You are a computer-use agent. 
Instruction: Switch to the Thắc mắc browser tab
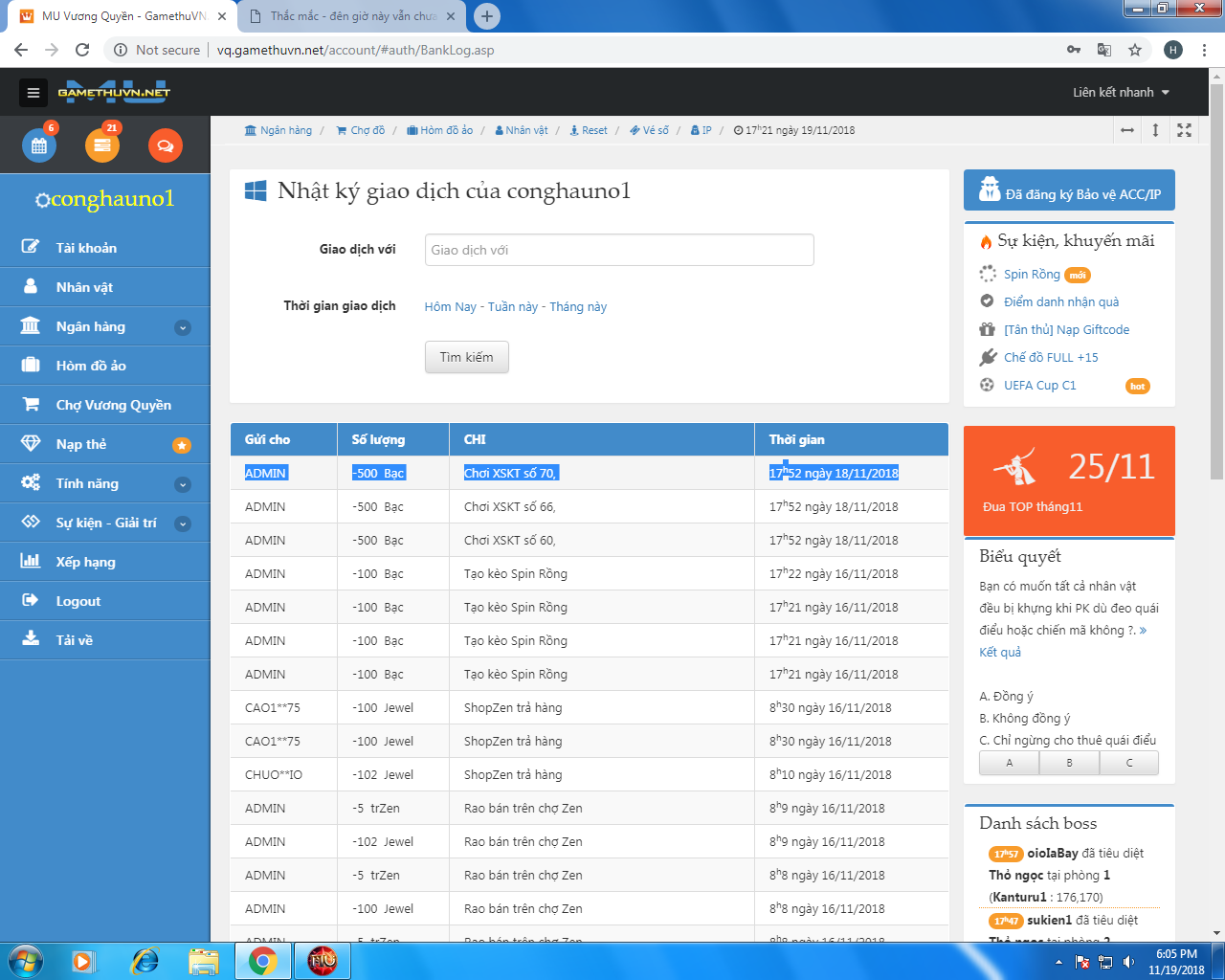click(x=352, y=16)
